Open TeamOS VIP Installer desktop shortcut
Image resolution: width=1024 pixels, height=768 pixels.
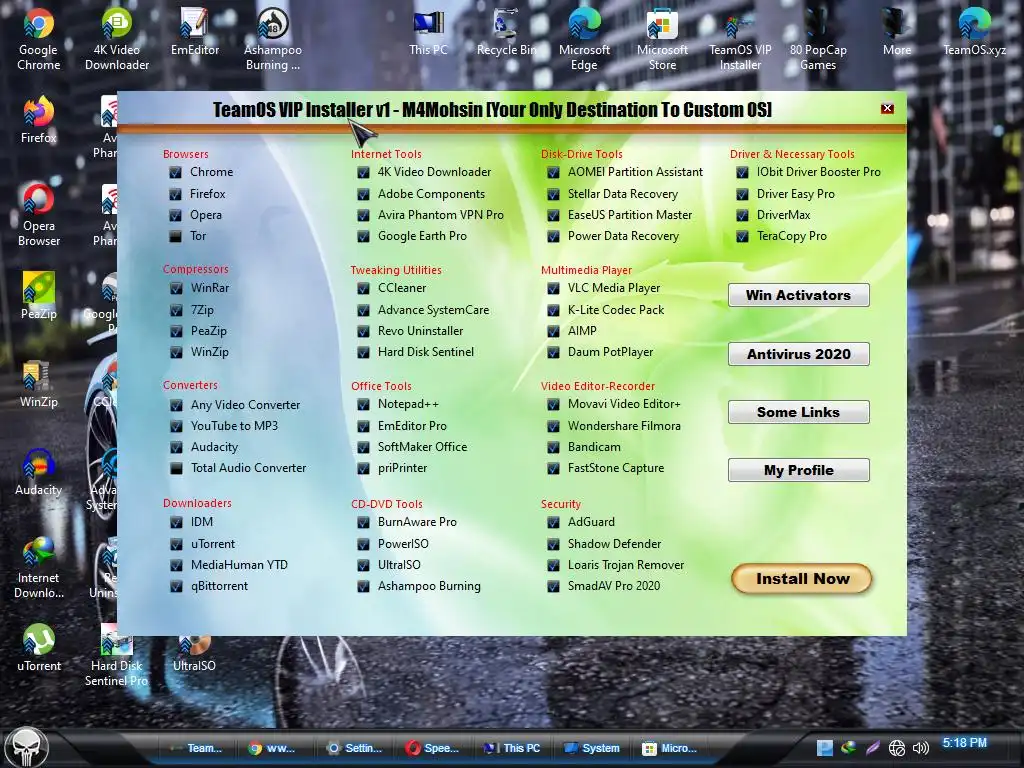coord(740,39)
